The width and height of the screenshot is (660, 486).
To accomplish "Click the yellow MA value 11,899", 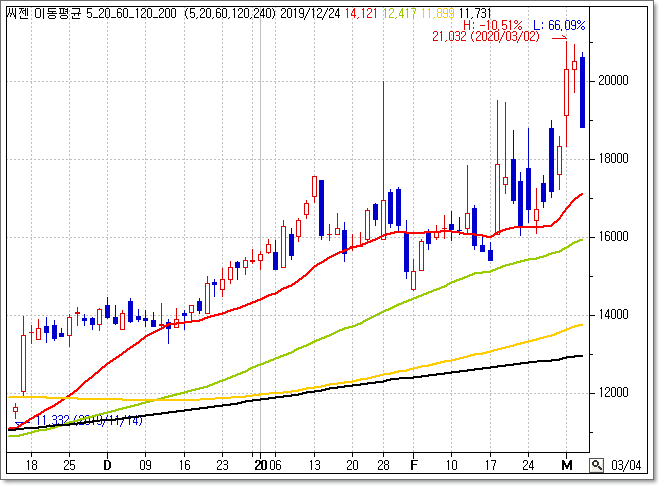I will coord(437,13).
